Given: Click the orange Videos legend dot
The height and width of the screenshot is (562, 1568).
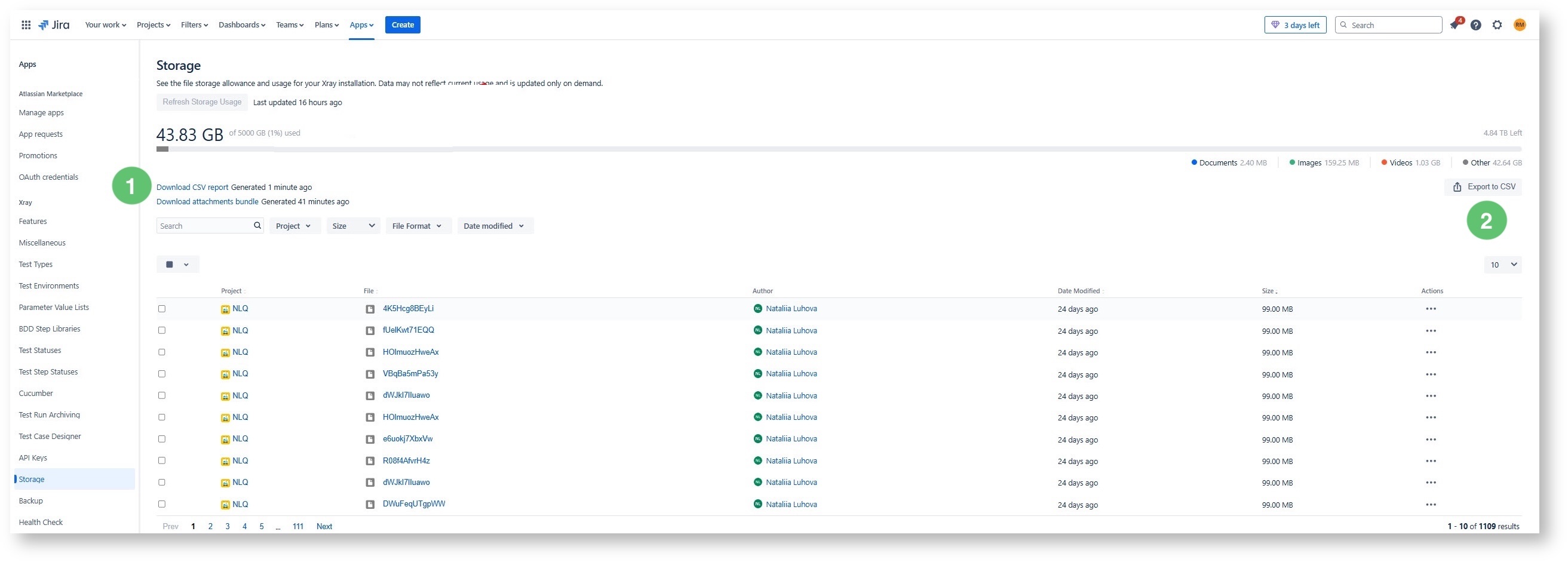Looking at the screenshot, I should [x=1384, y=162].
